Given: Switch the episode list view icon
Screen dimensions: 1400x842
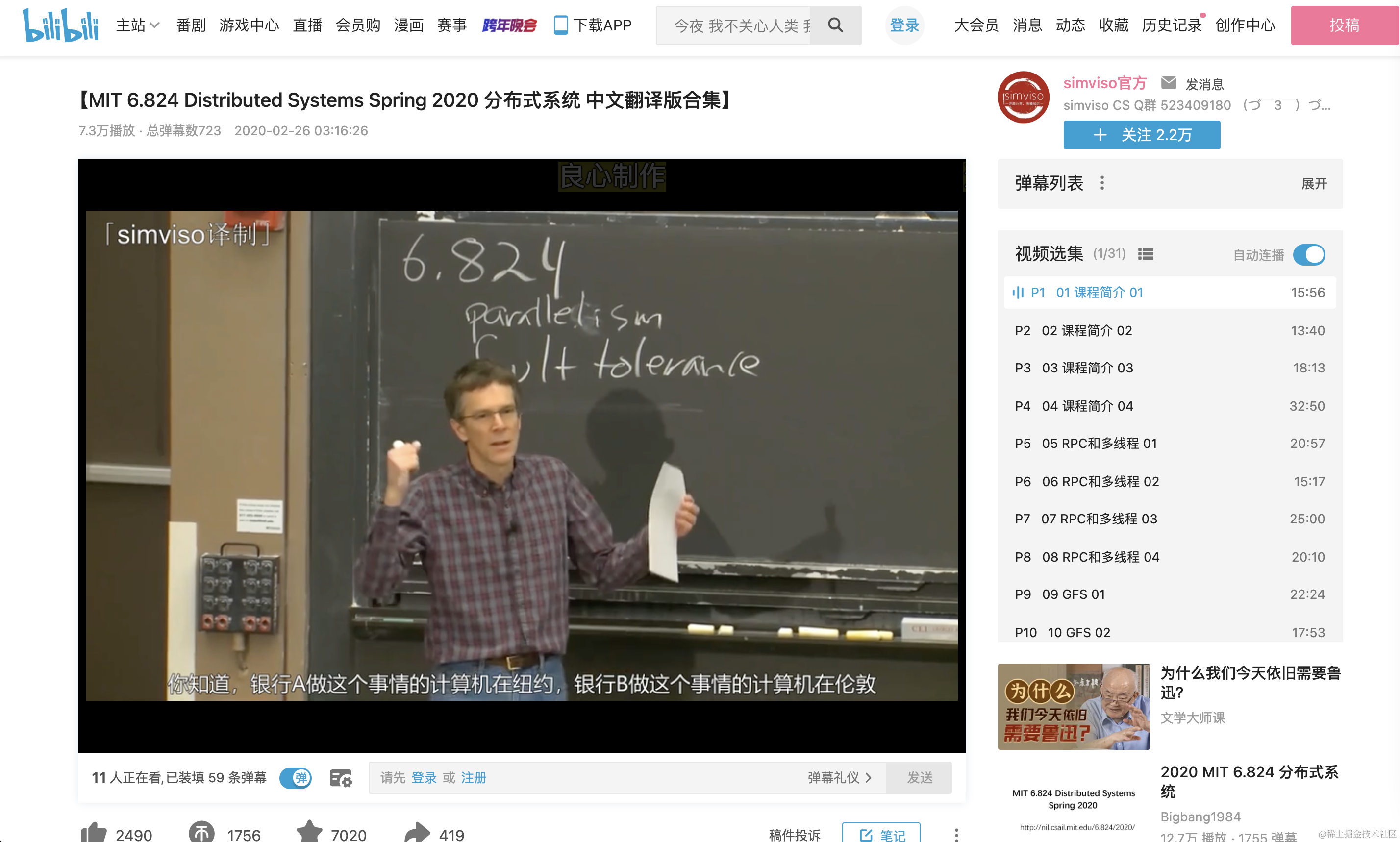Looking at the screenshot, I should coord(1145,254).
